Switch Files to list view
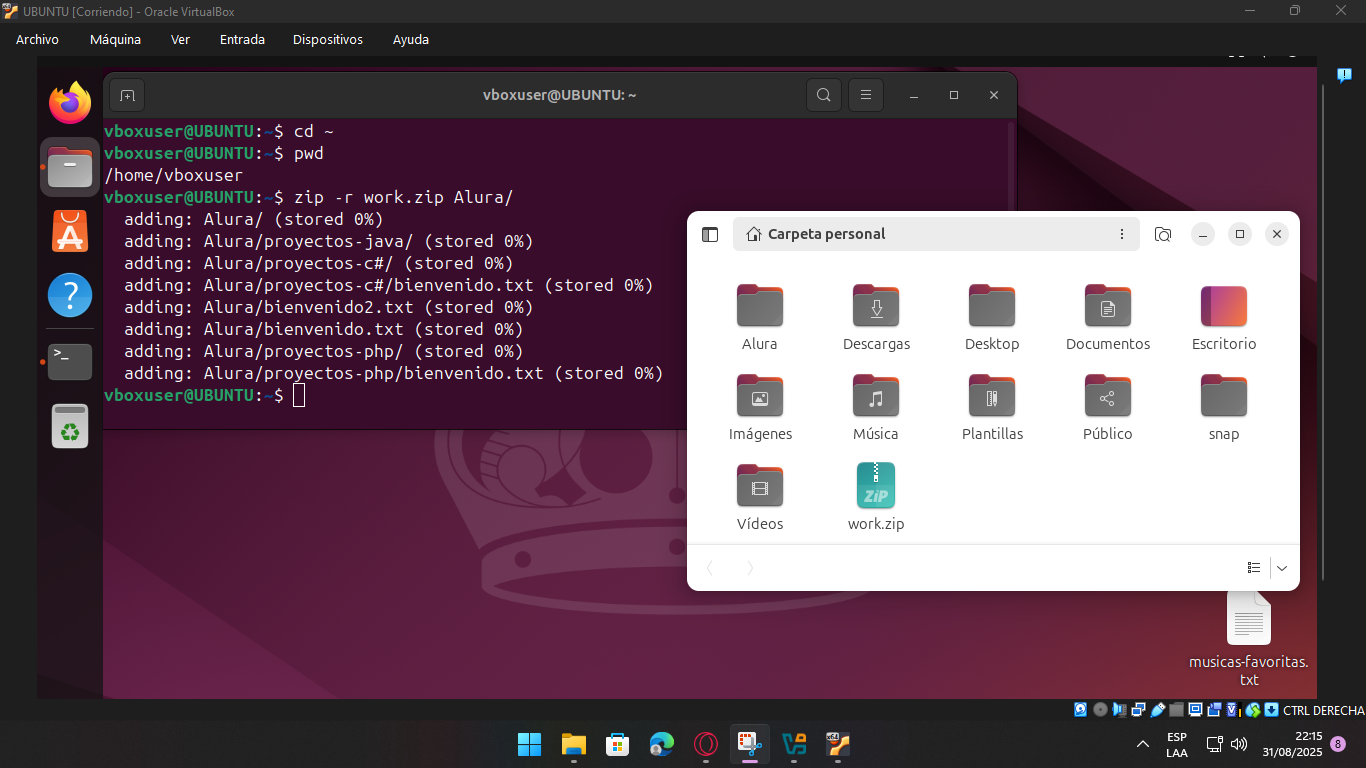 point(1254,568)
